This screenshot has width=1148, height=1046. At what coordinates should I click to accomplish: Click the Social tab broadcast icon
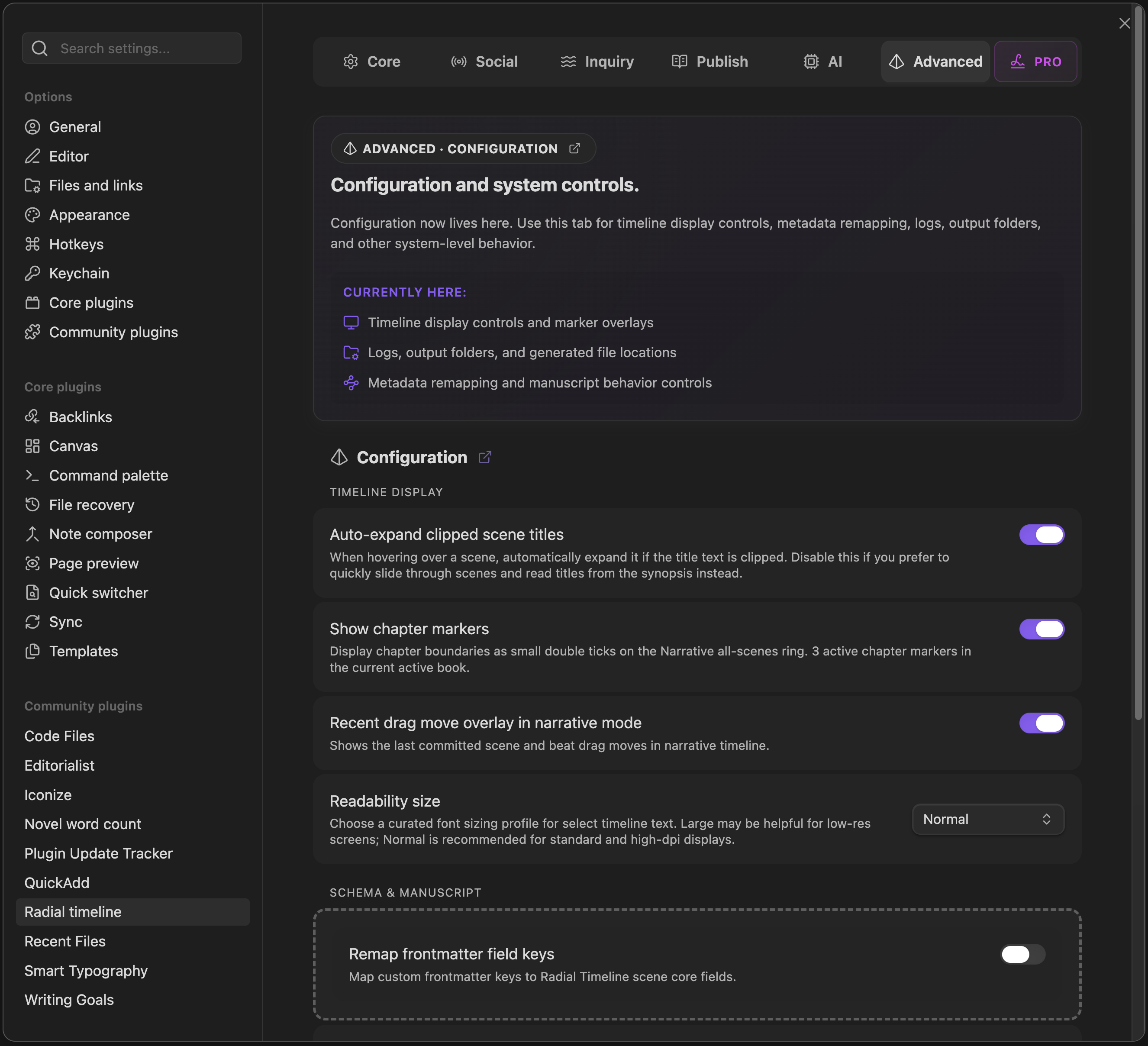point(459,61)
